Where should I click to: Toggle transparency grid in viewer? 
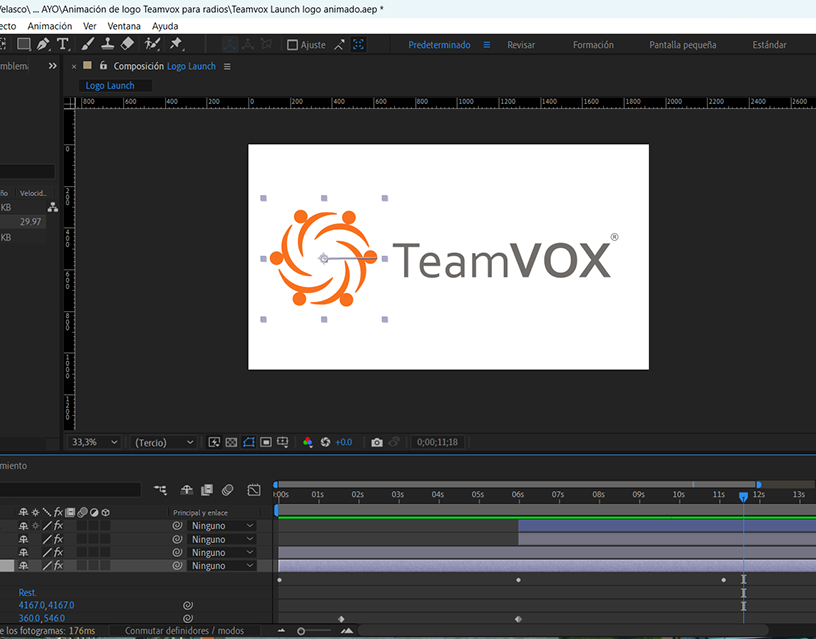pos(231,442)
